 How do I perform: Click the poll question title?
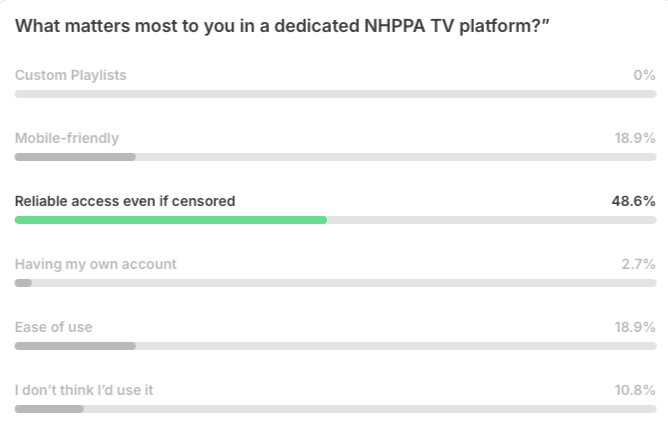click(x=282, y=26)
